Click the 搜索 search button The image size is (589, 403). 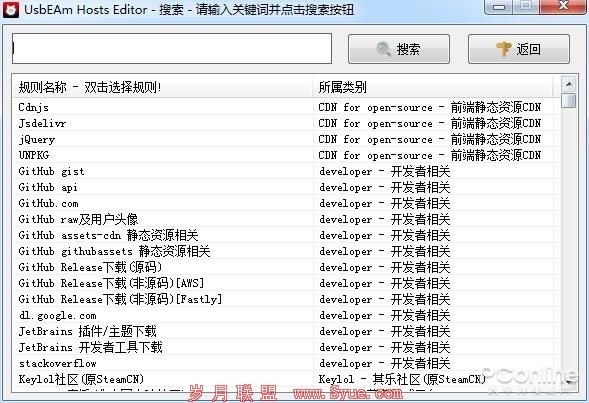399,49
